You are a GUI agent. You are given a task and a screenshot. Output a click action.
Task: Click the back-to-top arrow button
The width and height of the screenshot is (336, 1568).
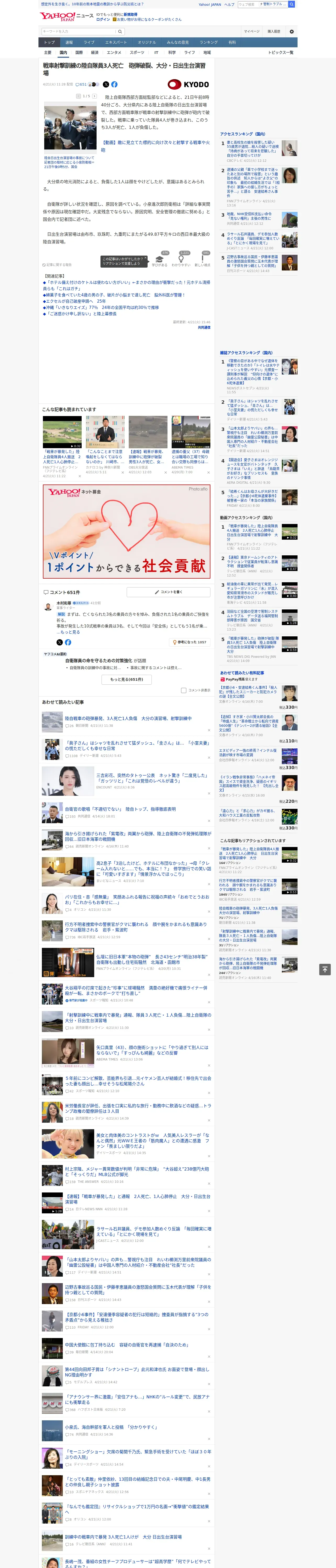(x=325, y=969)
